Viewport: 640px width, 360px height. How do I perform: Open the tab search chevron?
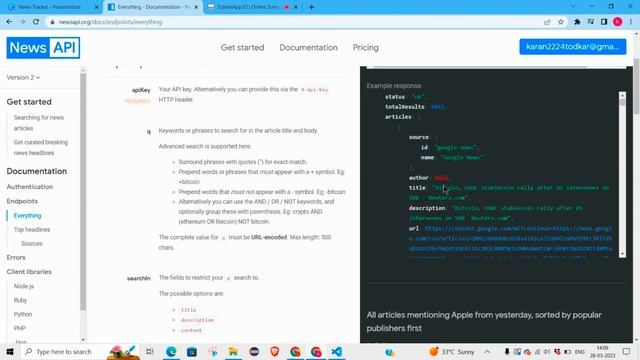point(573,7)
